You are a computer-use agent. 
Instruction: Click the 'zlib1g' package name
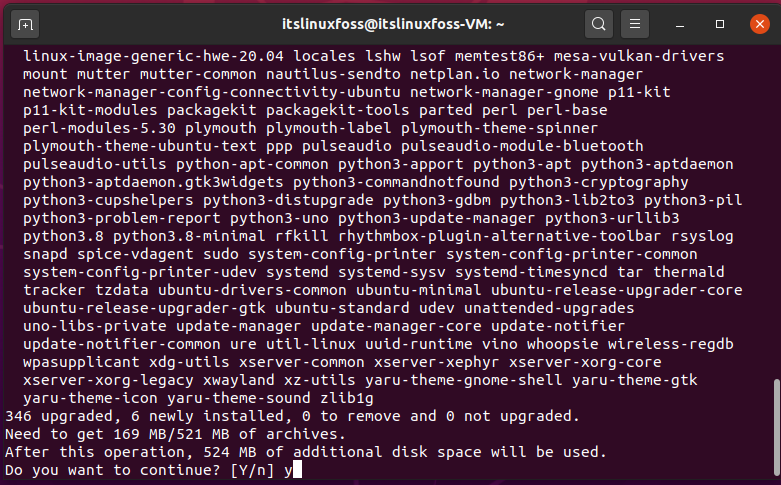347,398
